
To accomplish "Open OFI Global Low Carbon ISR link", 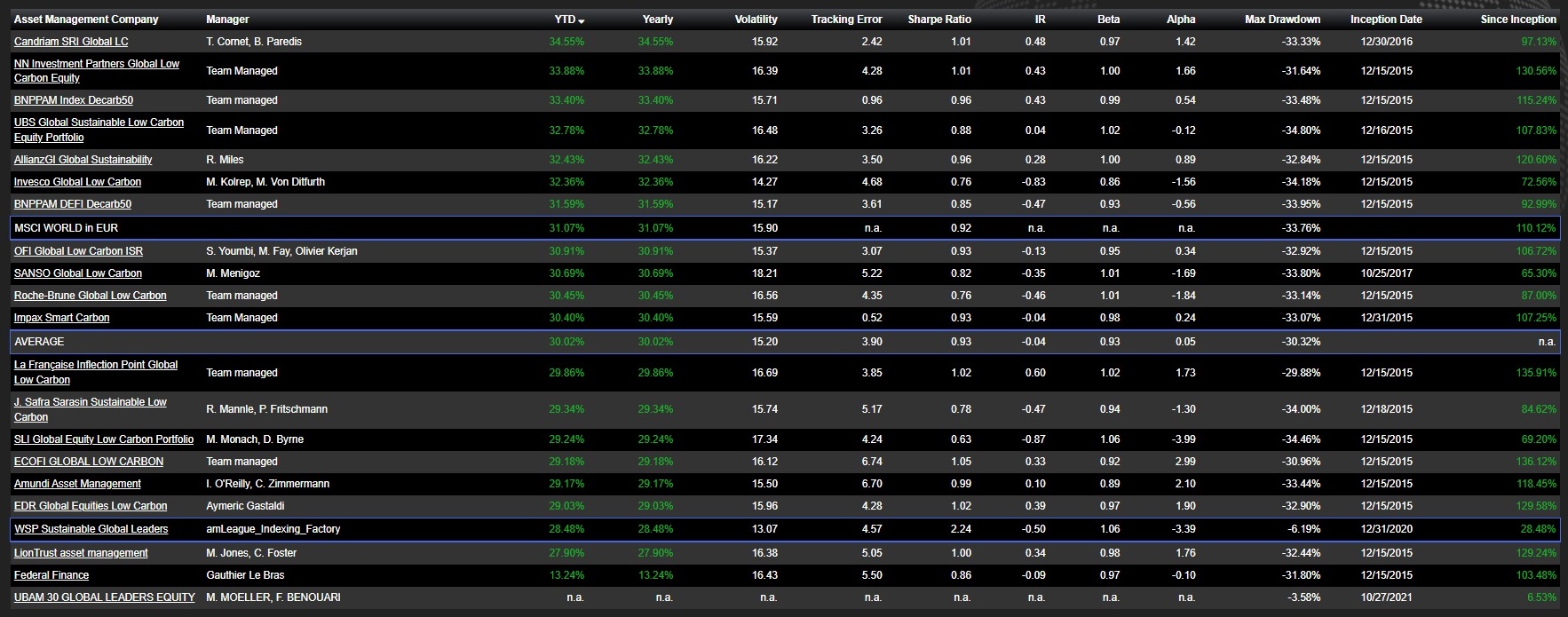I will tap(79, 251).
